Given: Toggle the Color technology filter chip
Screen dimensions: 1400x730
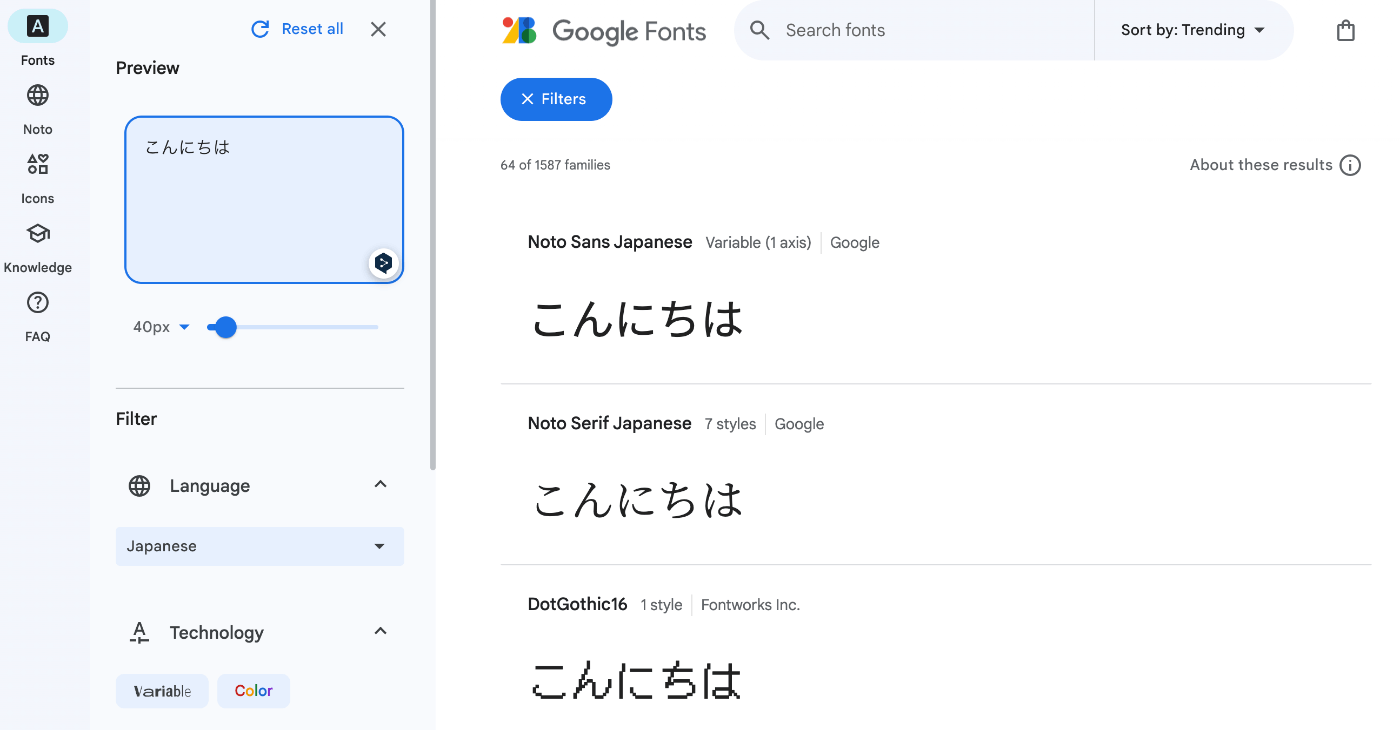Looking at the screenshot, I should click(x=253, y=691).
